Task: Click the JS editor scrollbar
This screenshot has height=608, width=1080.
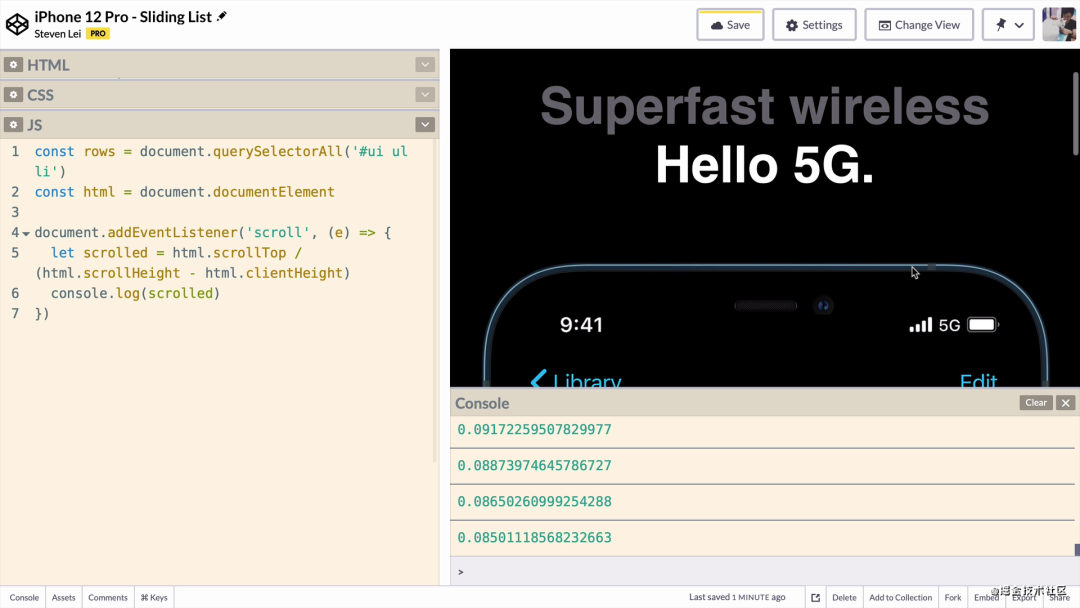Action: click(435, 301)
